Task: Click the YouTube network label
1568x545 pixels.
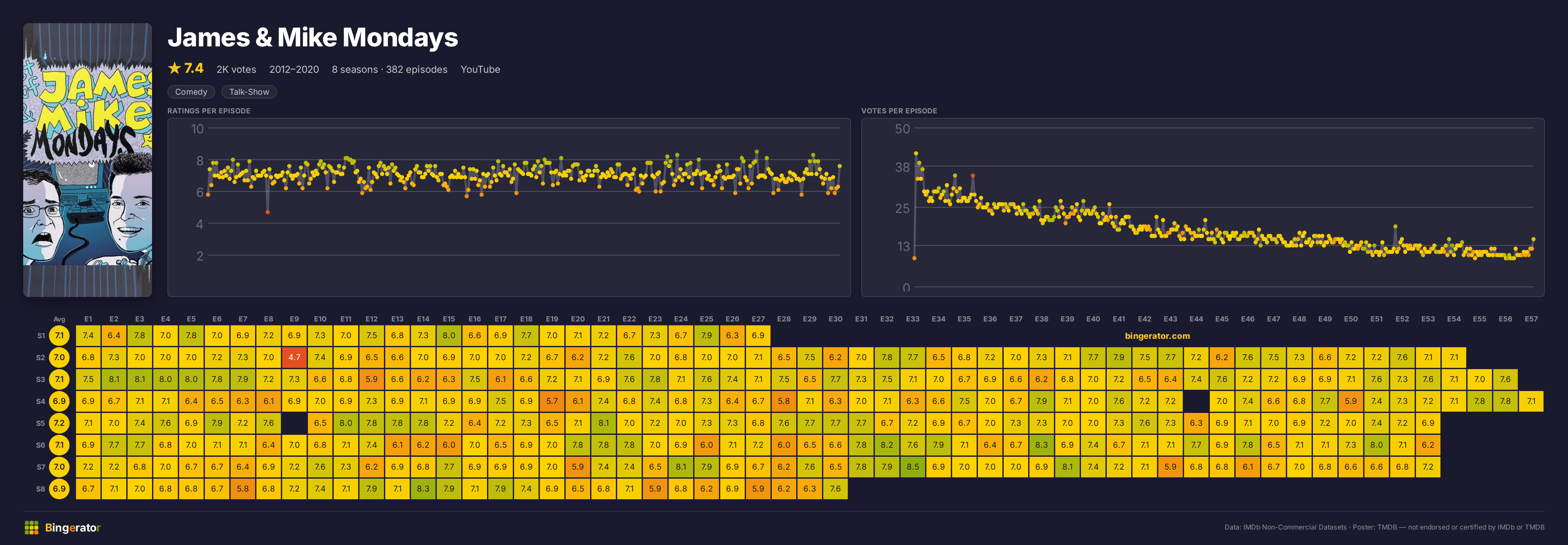Action: [x=480, y=70]
